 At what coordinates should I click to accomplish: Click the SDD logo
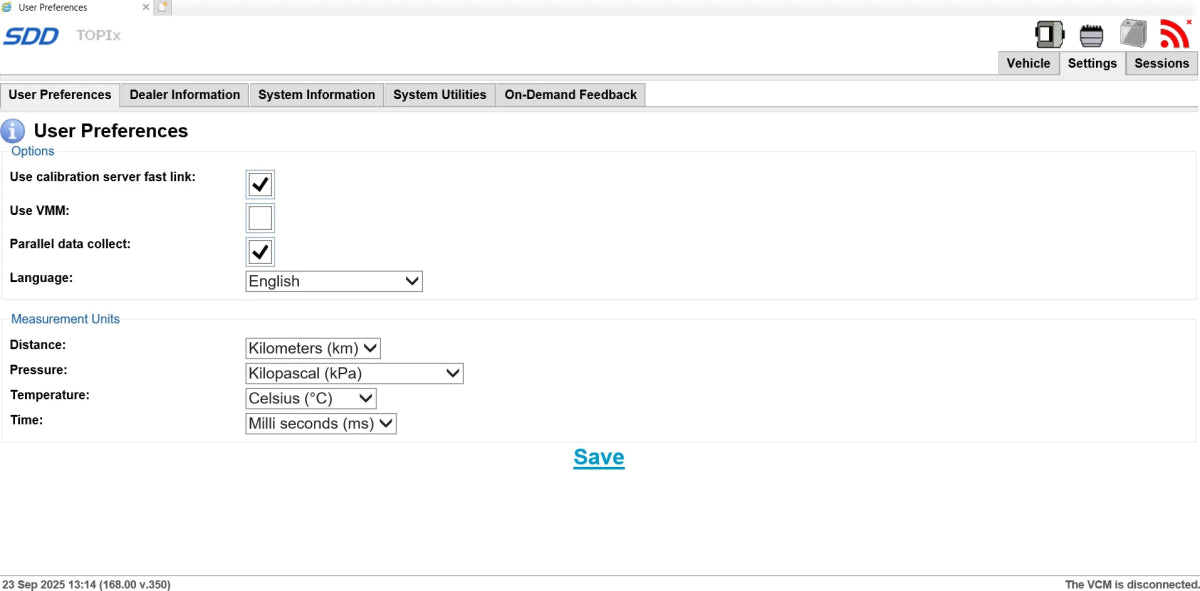(x=31, y=37)
